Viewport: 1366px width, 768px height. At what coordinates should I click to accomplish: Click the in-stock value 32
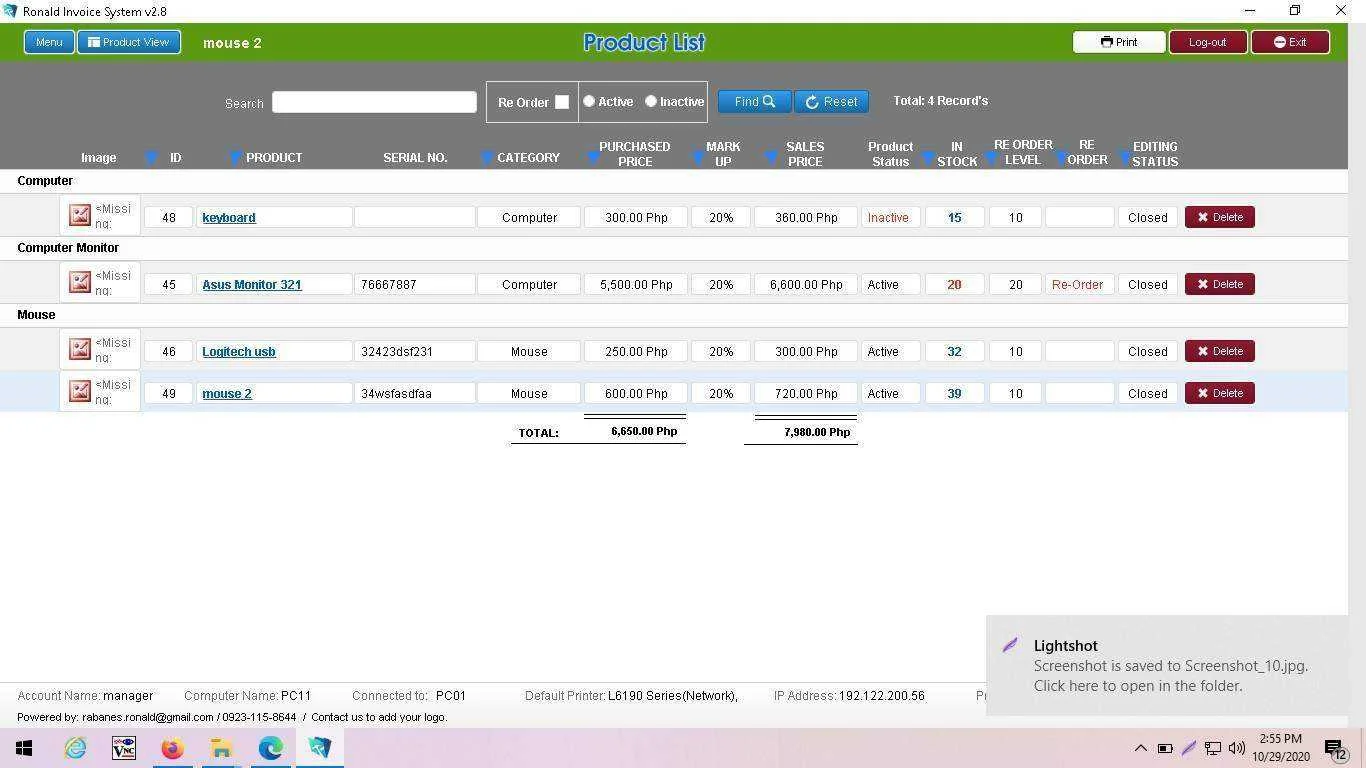coord(954,351)
